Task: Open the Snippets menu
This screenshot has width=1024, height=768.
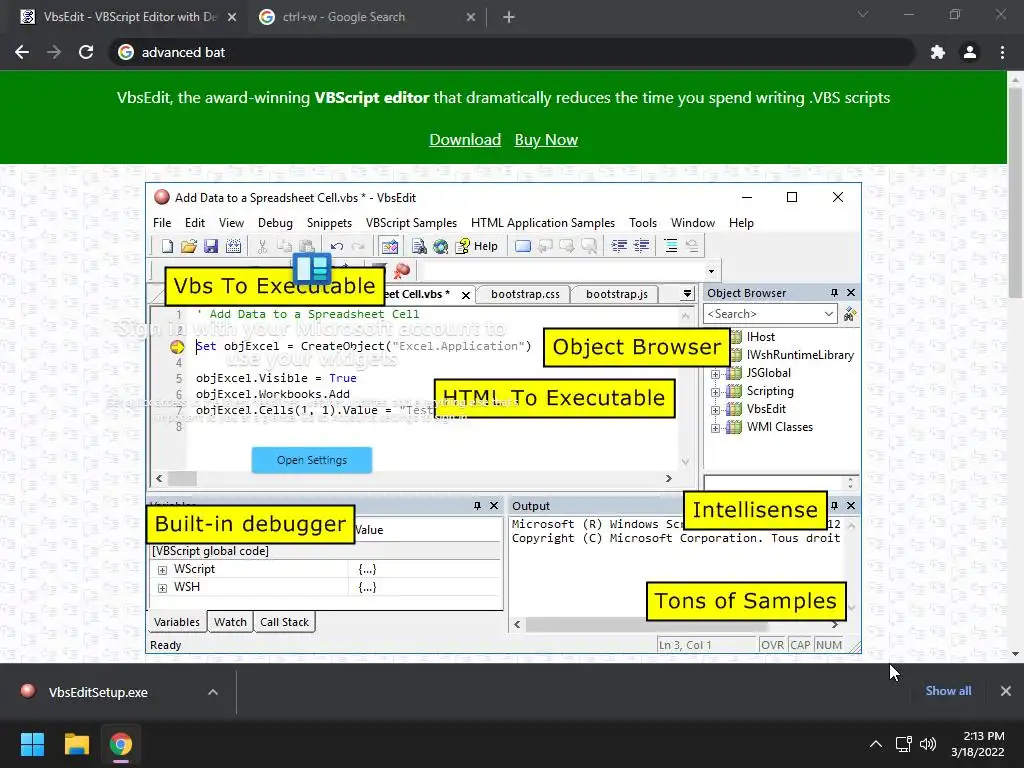Action: point(329,223)
